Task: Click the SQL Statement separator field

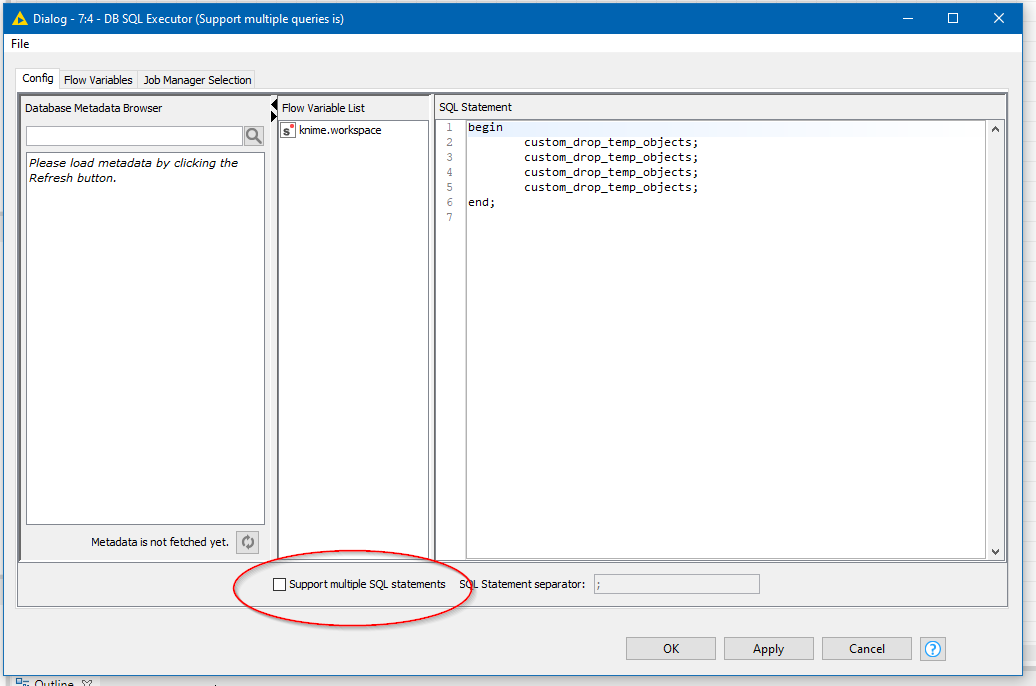Action: (x=676, y=584)
